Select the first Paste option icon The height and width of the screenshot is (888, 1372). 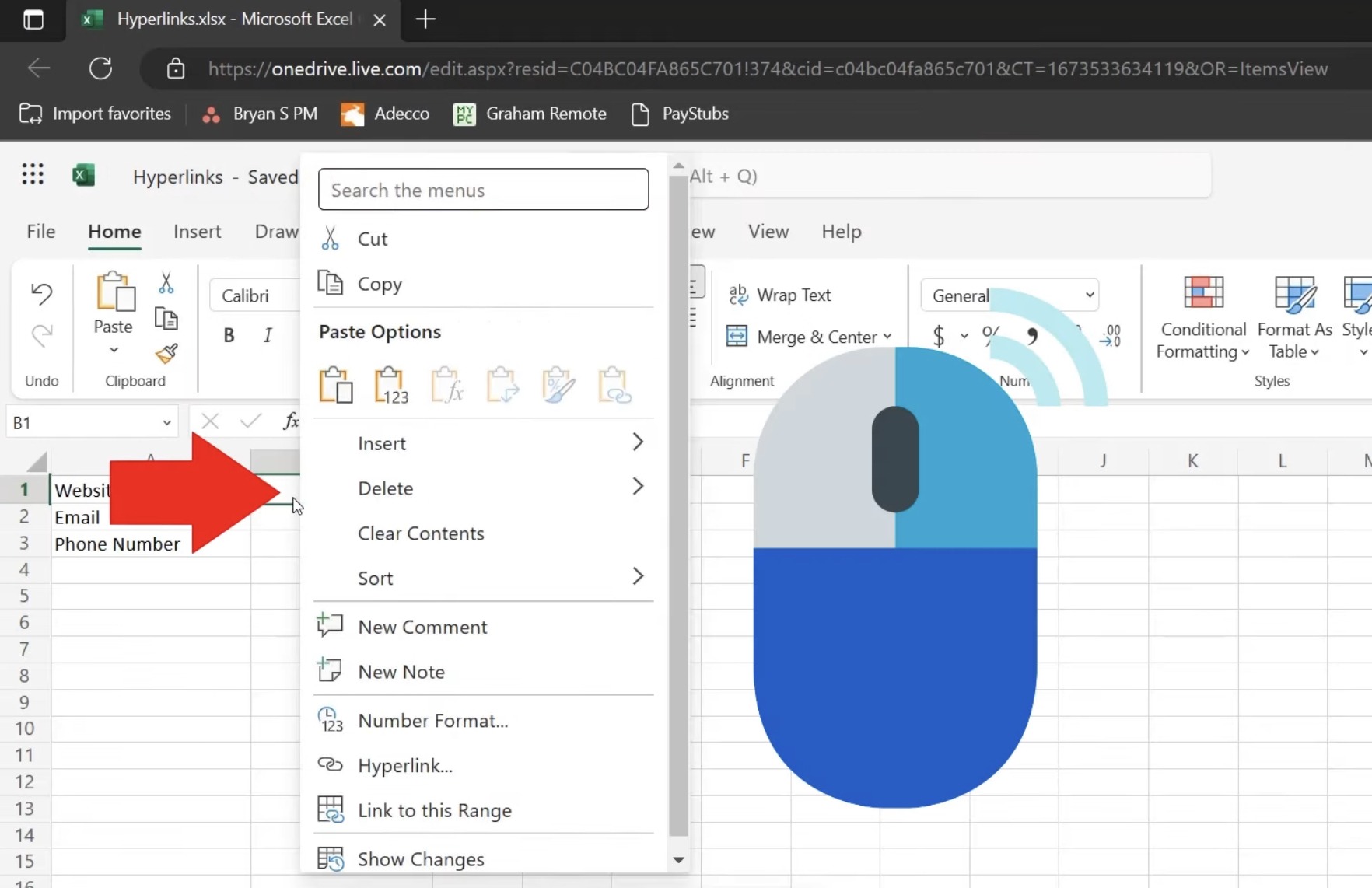(x=335, y=384)
